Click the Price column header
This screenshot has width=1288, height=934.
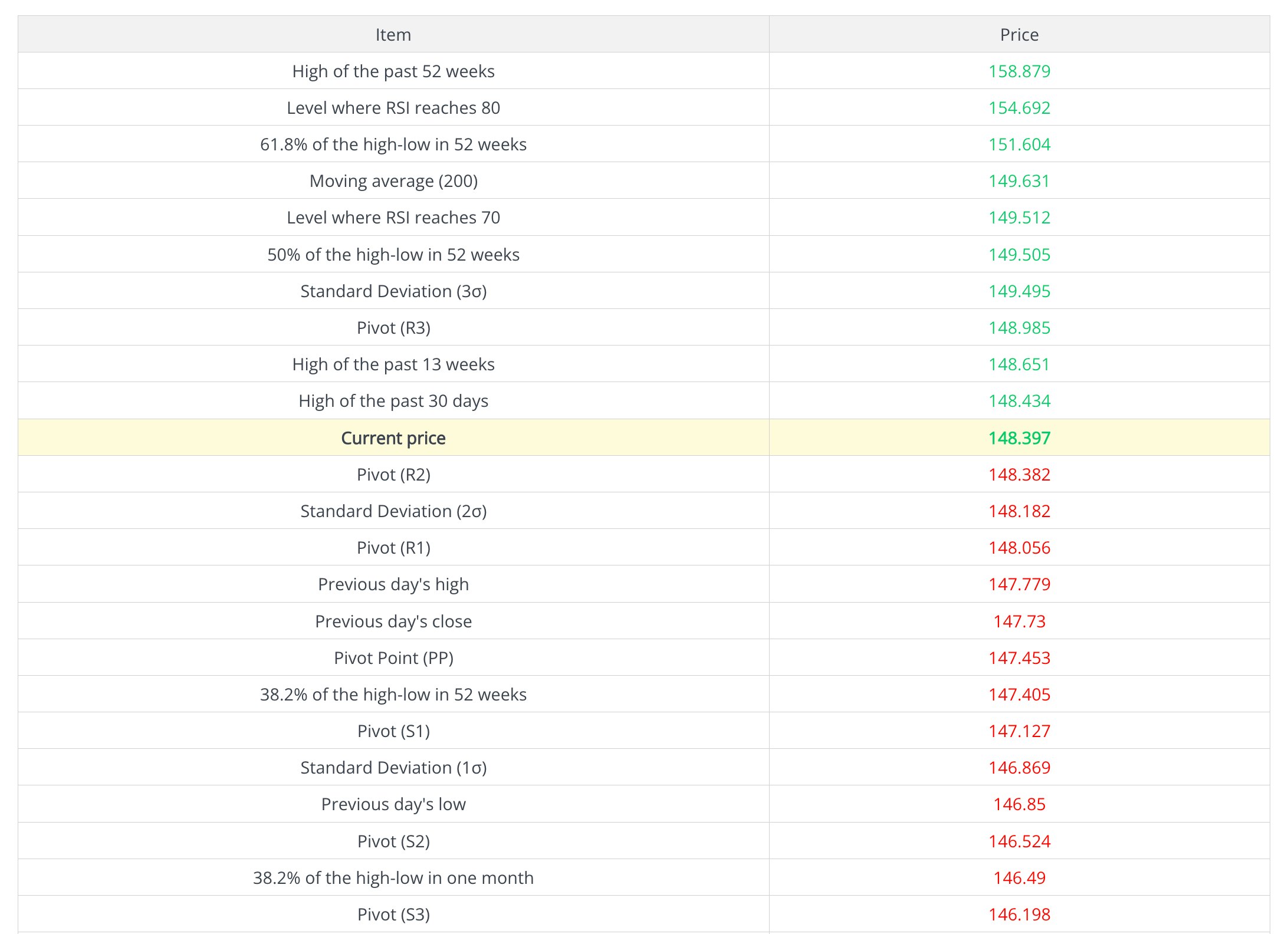click(1018, 35)
